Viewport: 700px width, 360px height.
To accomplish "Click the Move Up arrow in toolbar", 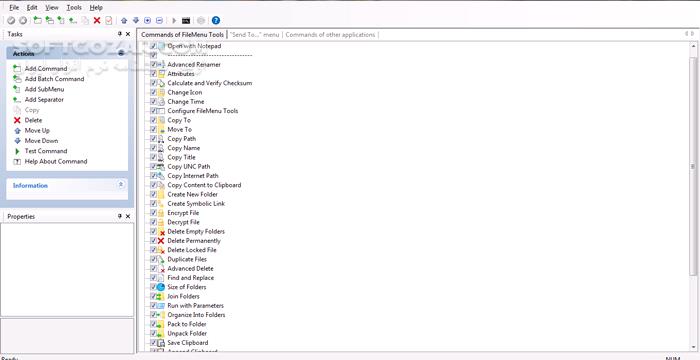I will click(x=124, y=21).
